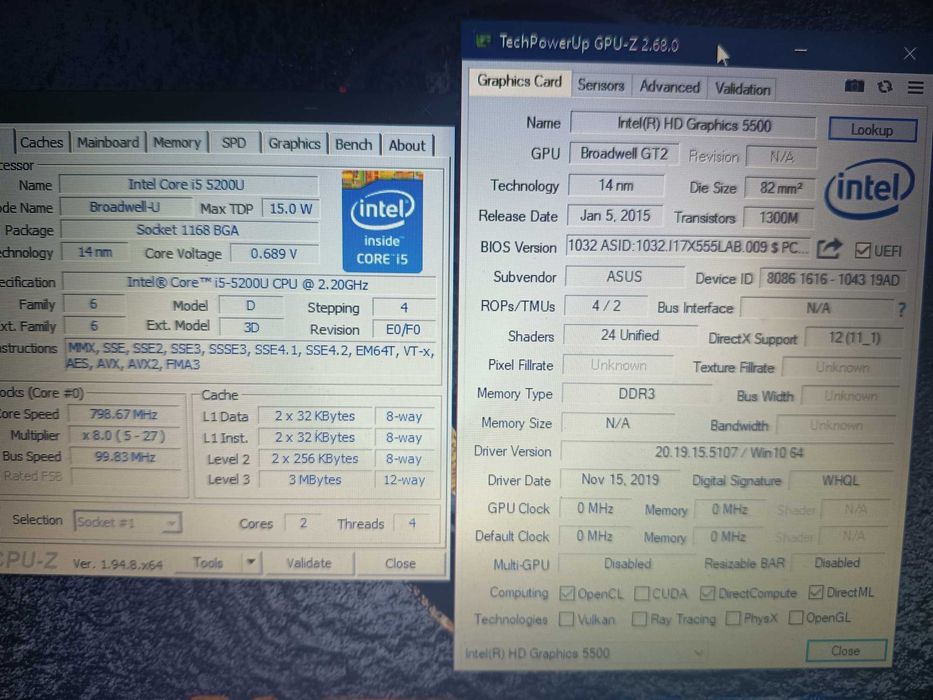The width and height of the screenshot is (933, 700).
Task: Click the Bus Speed value 99.83 MHz
Action: pos(125,457)
